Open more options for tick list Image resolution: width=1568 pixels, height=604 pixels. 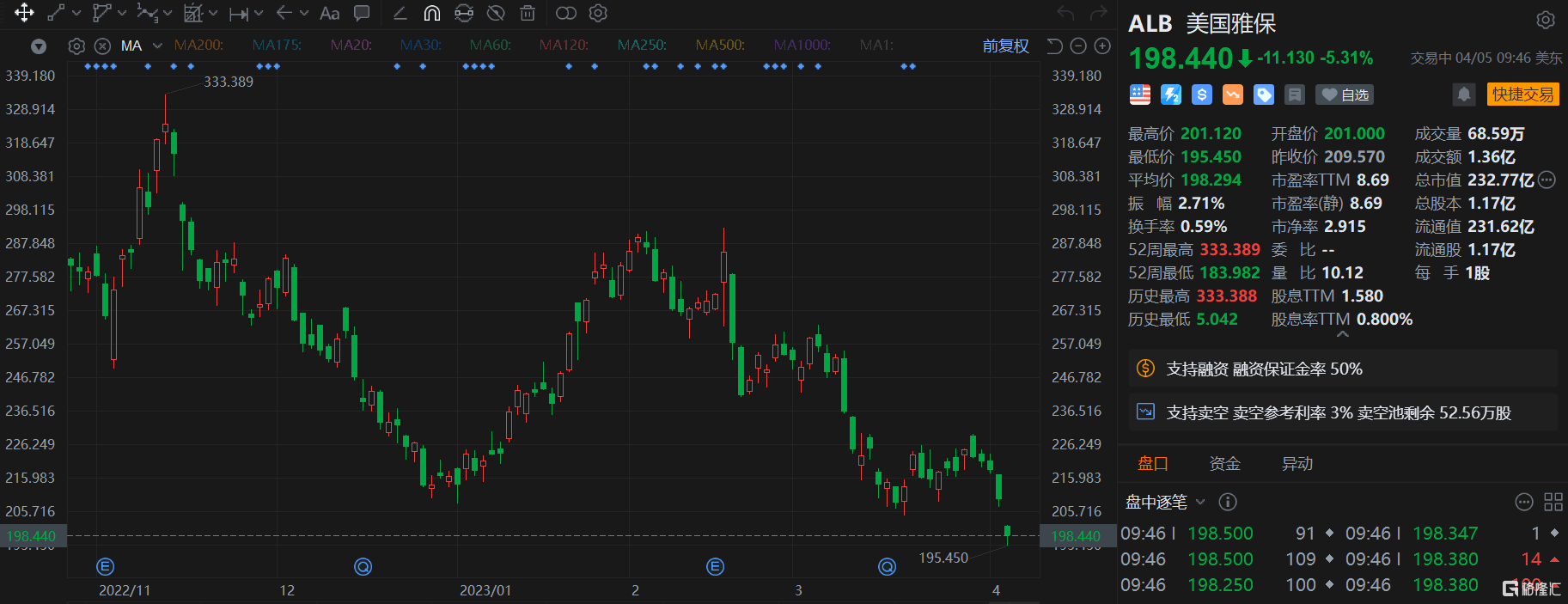[1524, 502]
